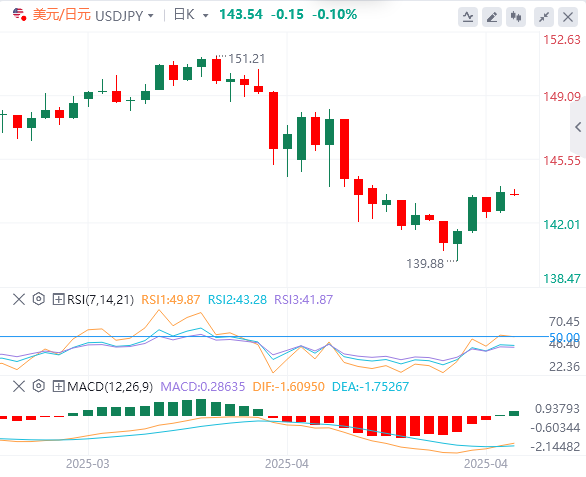Select the pencil drawing tool
The height and width of the screenshot is (477, 586).
click(492, 17)
